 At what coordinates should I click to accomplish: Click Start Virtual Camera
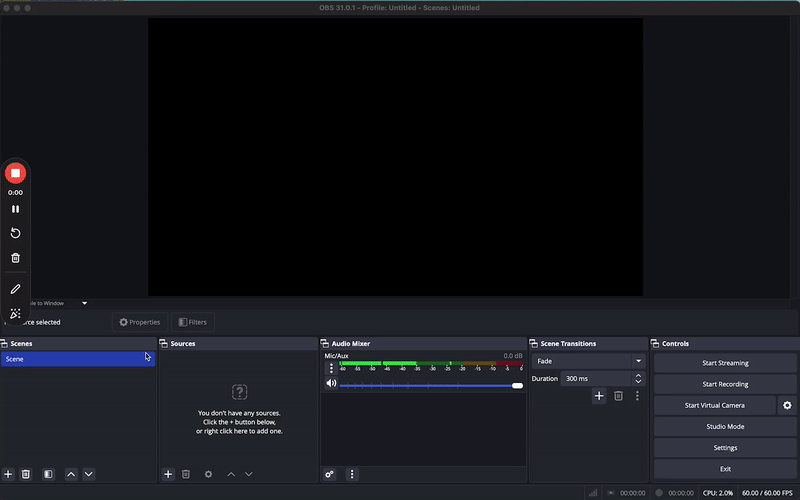point(714,405)
